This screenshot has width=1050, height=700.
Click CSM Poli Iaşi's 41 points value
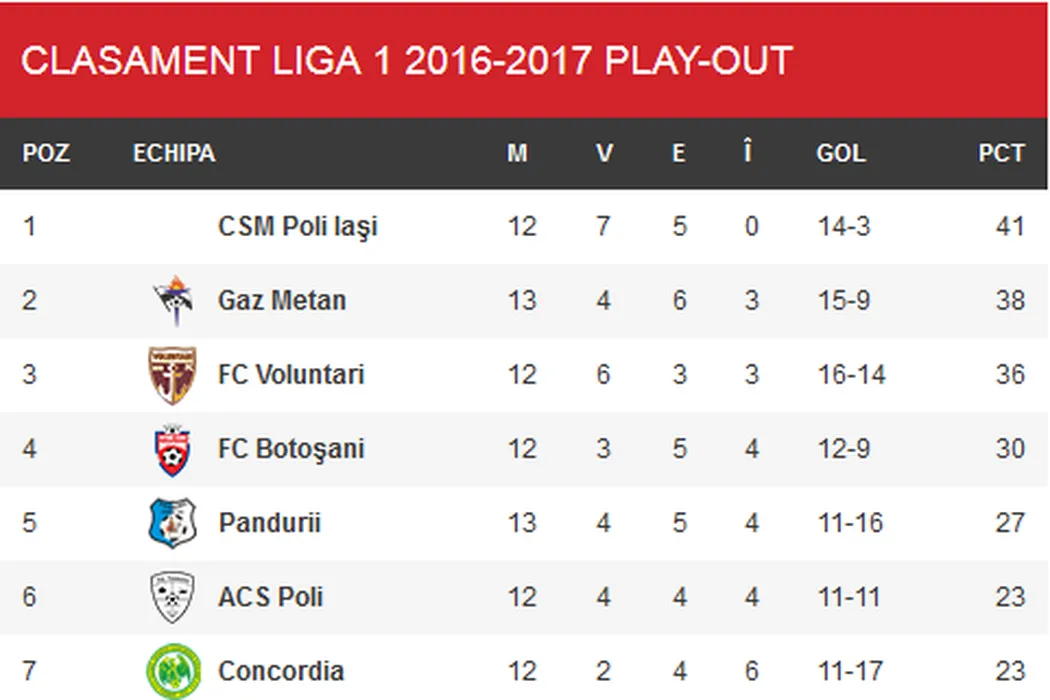(1010, 227)
